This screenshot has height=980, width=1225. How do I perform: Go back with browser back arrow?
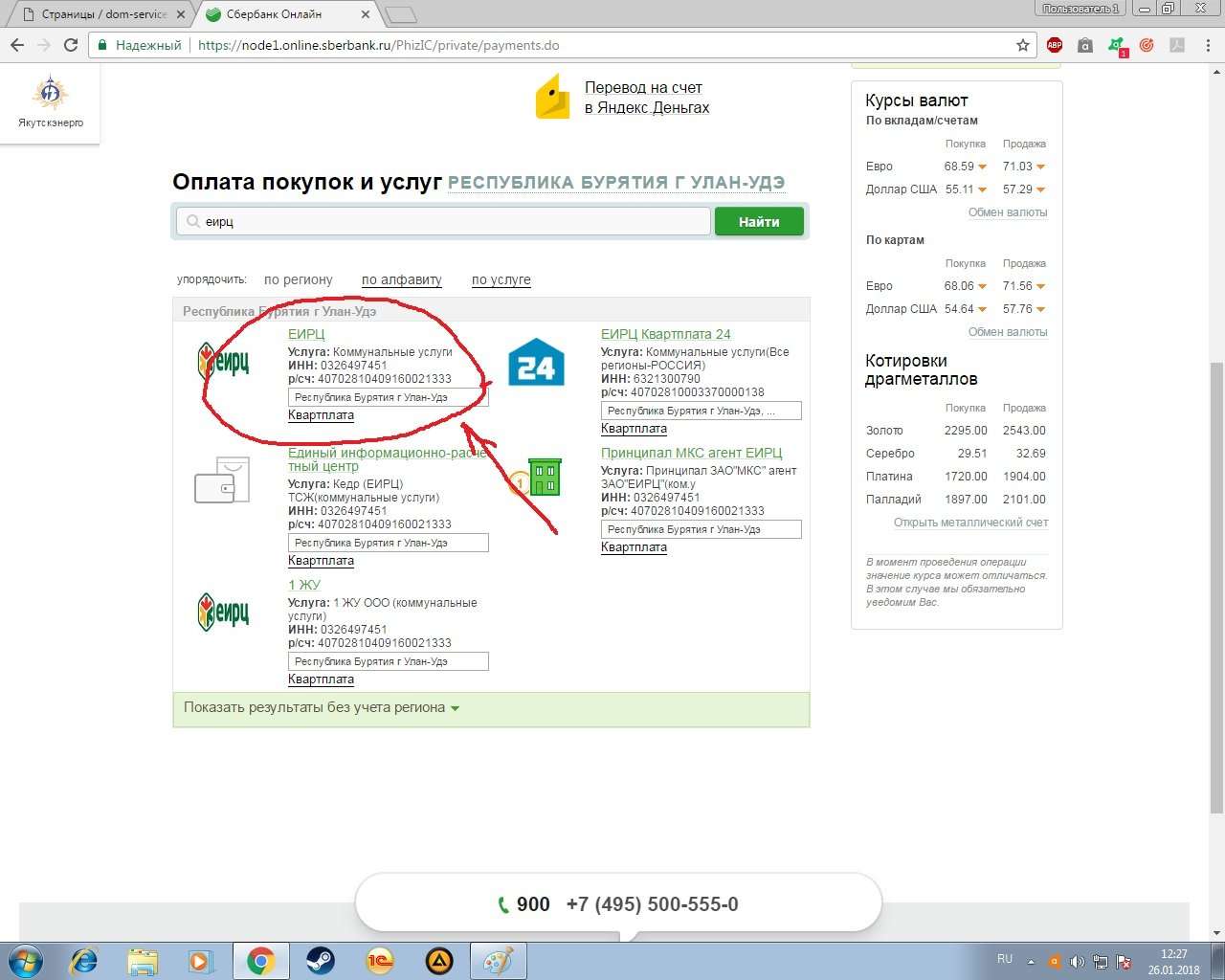click(17, 45)
